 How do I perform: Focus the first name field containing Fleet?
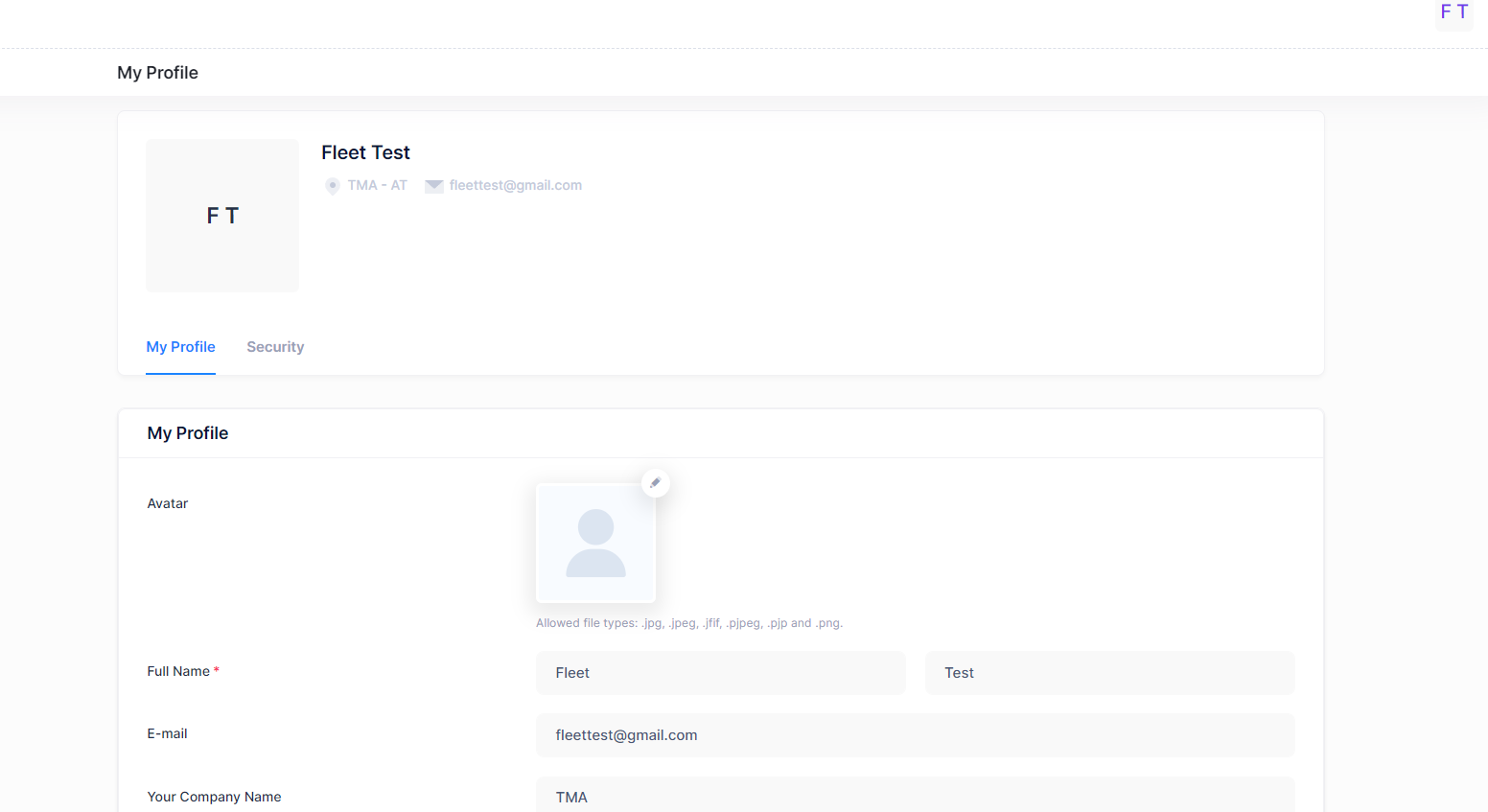point(720,673)
